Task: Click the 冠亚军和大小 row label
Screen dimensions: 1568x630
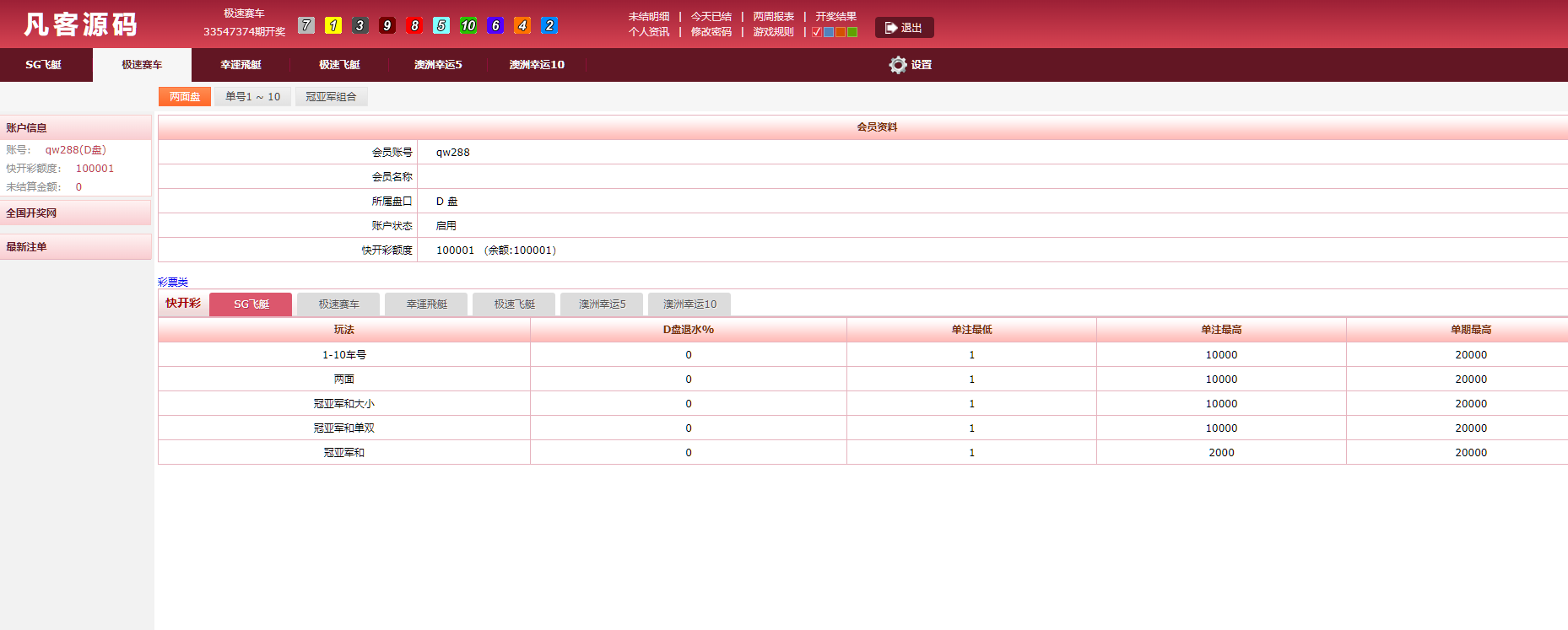Action: pos(344,404)
